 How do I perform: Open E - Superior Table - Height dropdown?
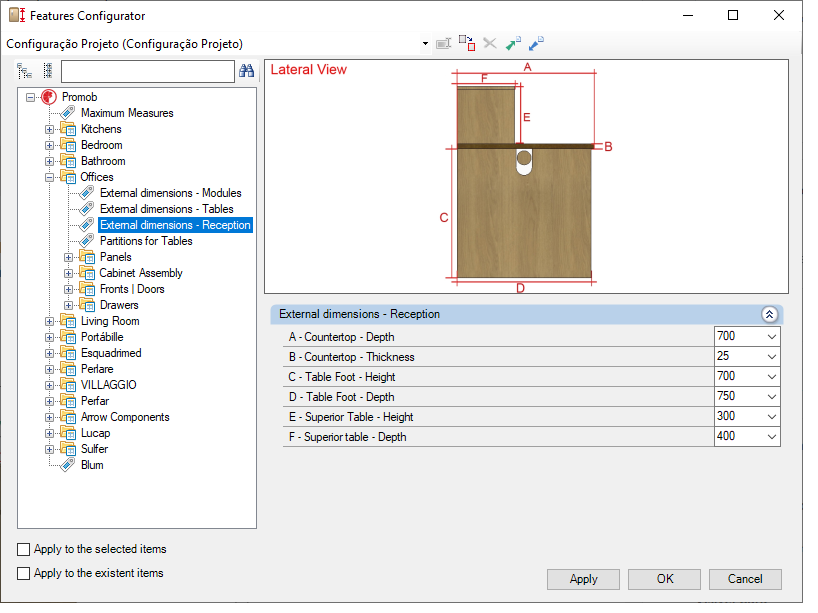(772, 417)
